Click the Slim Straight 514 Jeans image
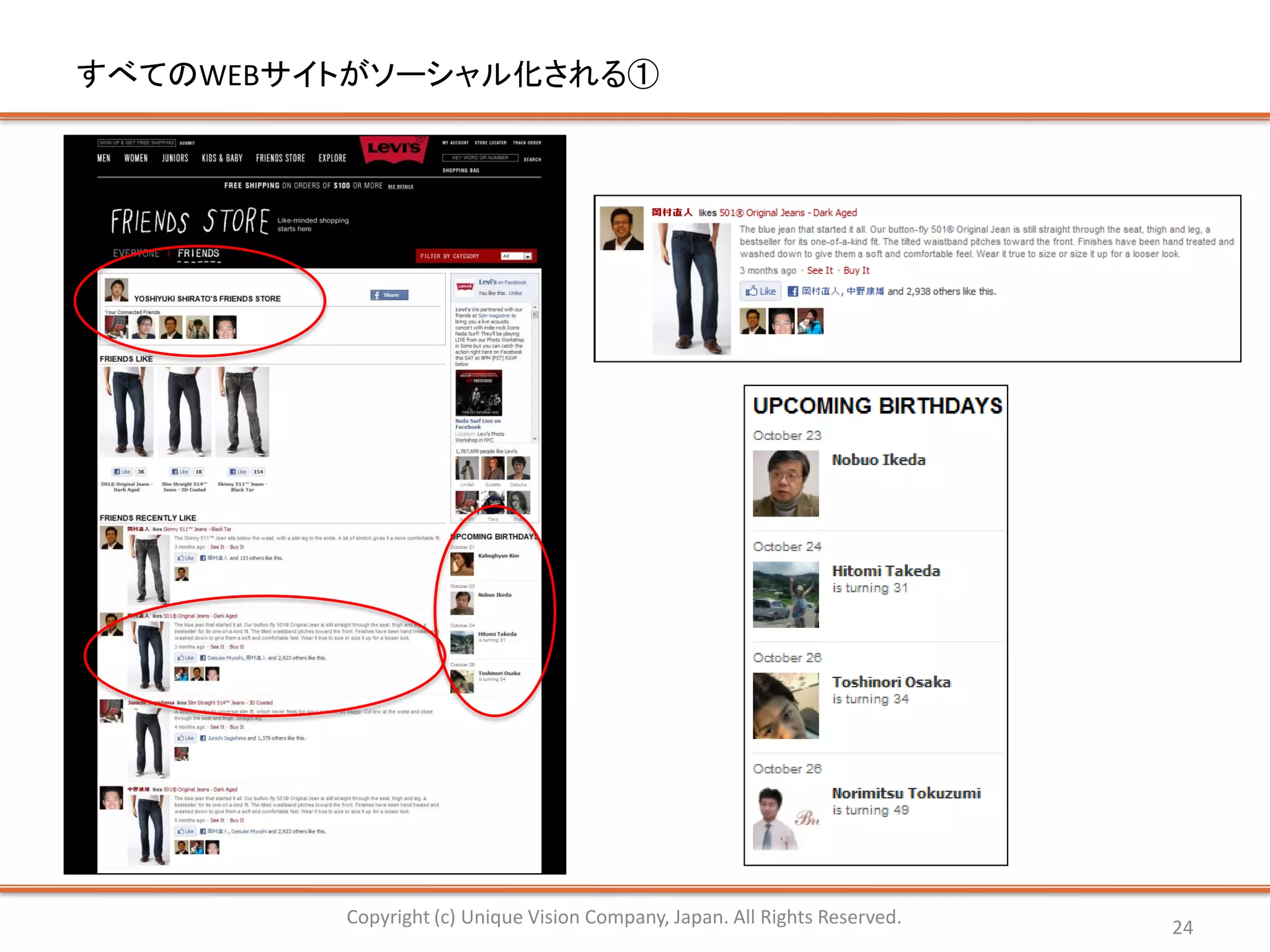The width and height of the screenshot is (1270, 952). (x=184, y=412)
